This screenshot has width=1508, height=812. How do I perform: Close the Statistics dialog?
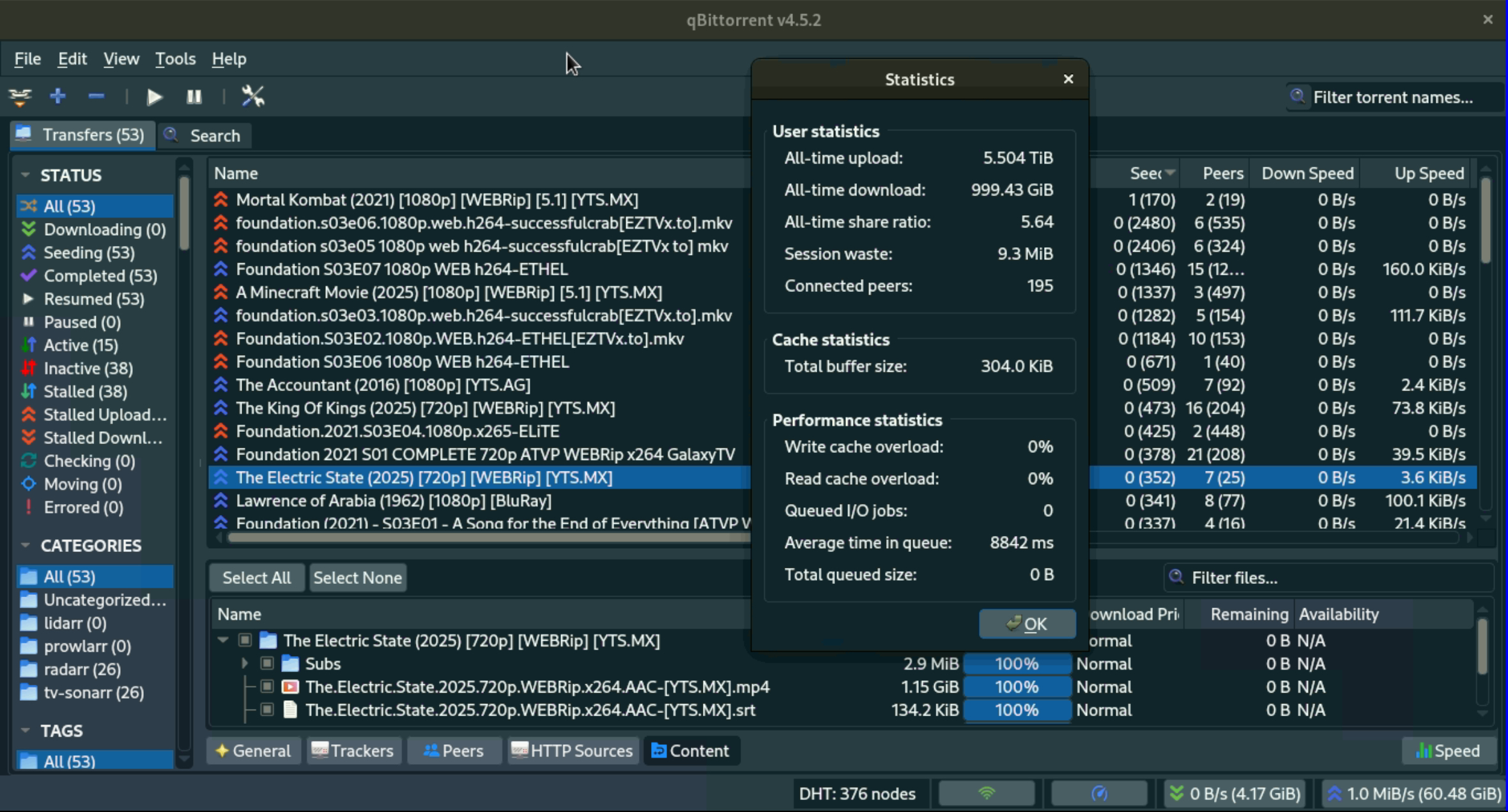(1068, 79)
